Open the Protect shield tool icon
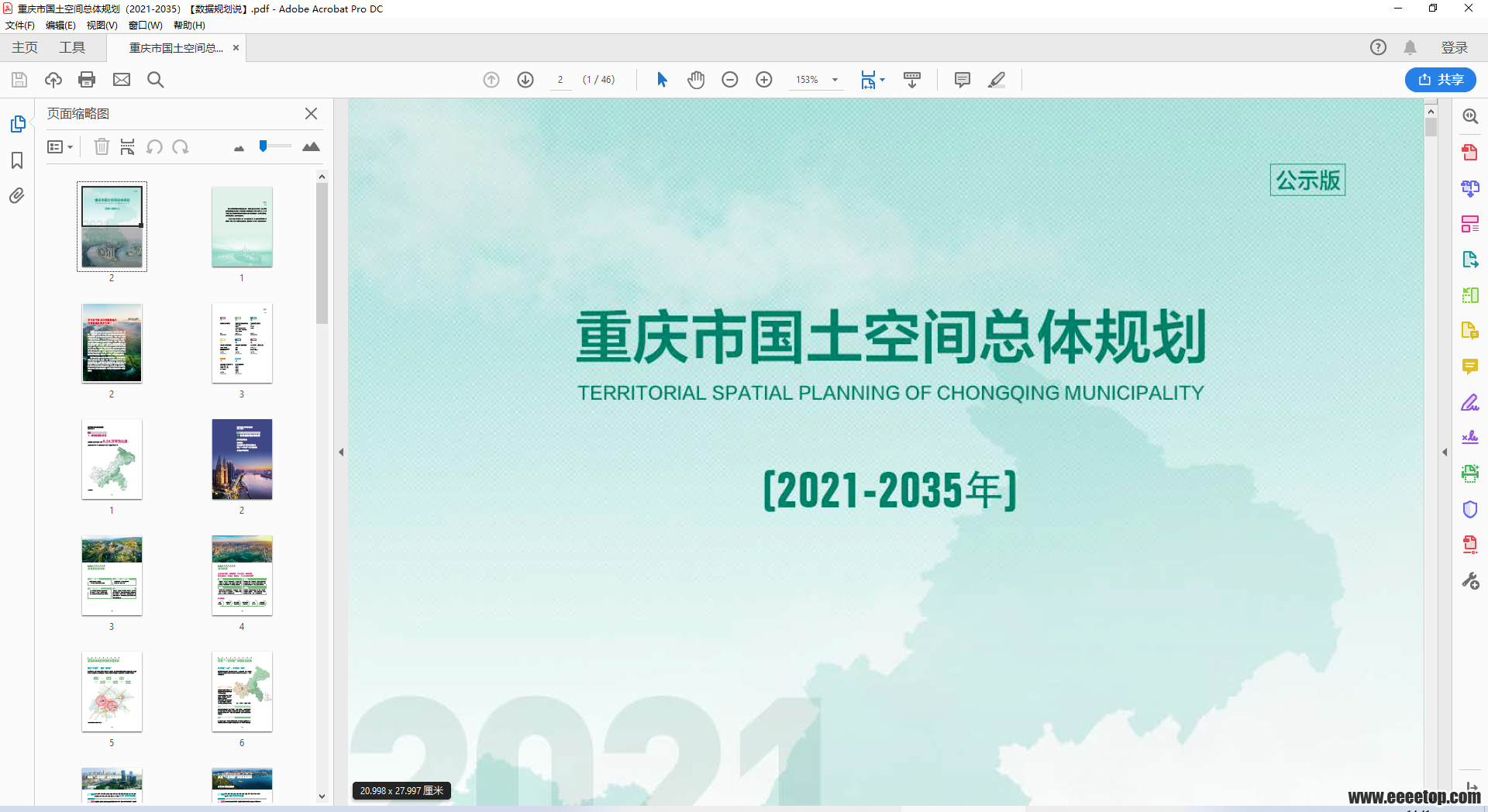Viewport: 1488px width, 812px height. (x=1470, y=509)
